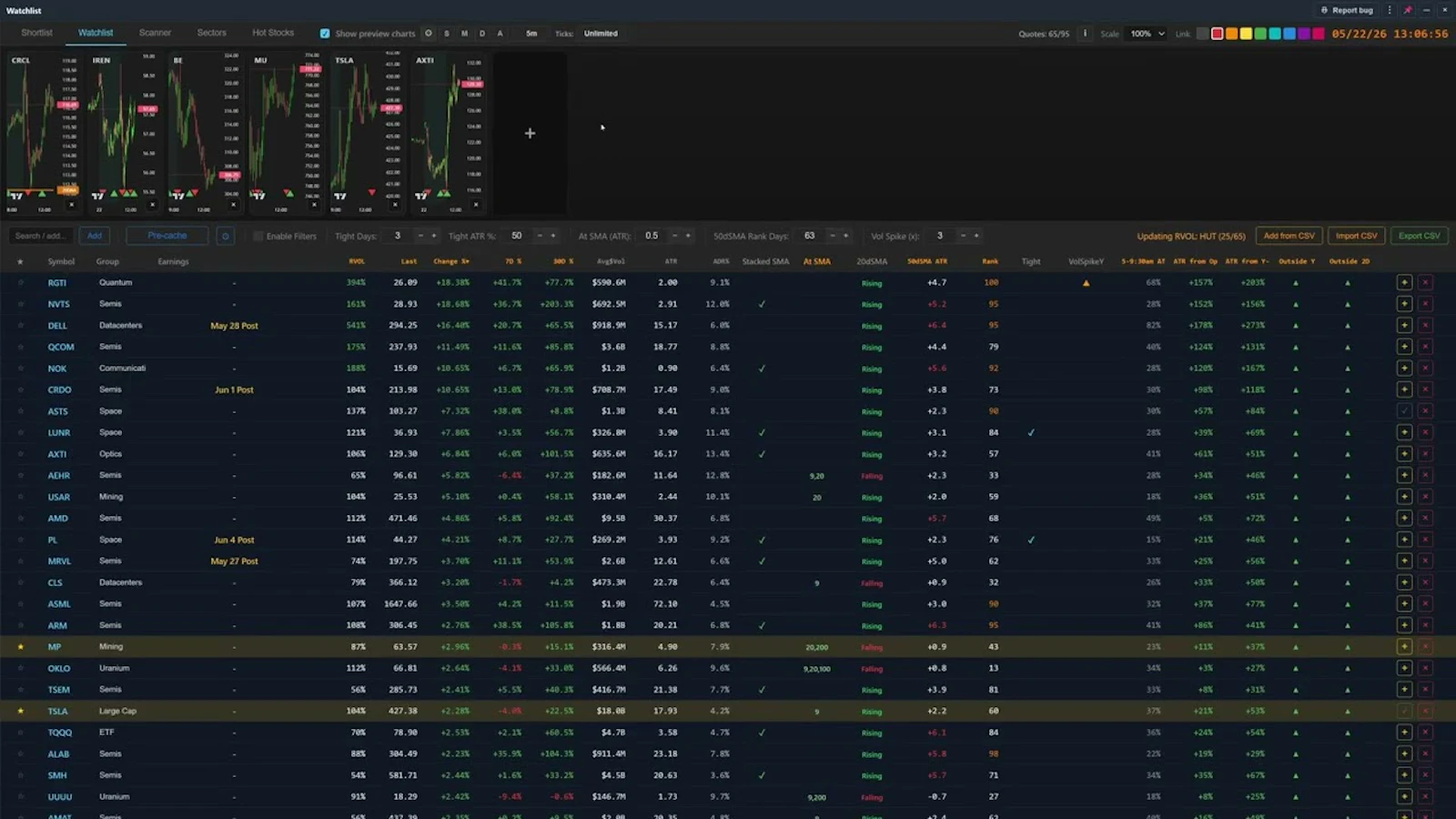
Task: Toggle the S timeframe button
Action: 447,34
